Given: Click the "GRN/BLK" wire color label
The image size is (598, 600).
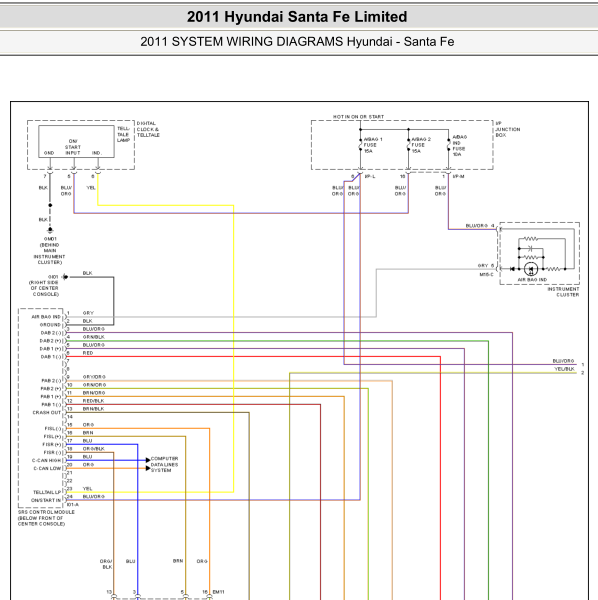Looking at the screenshot, I should click(x=93, y=337).
